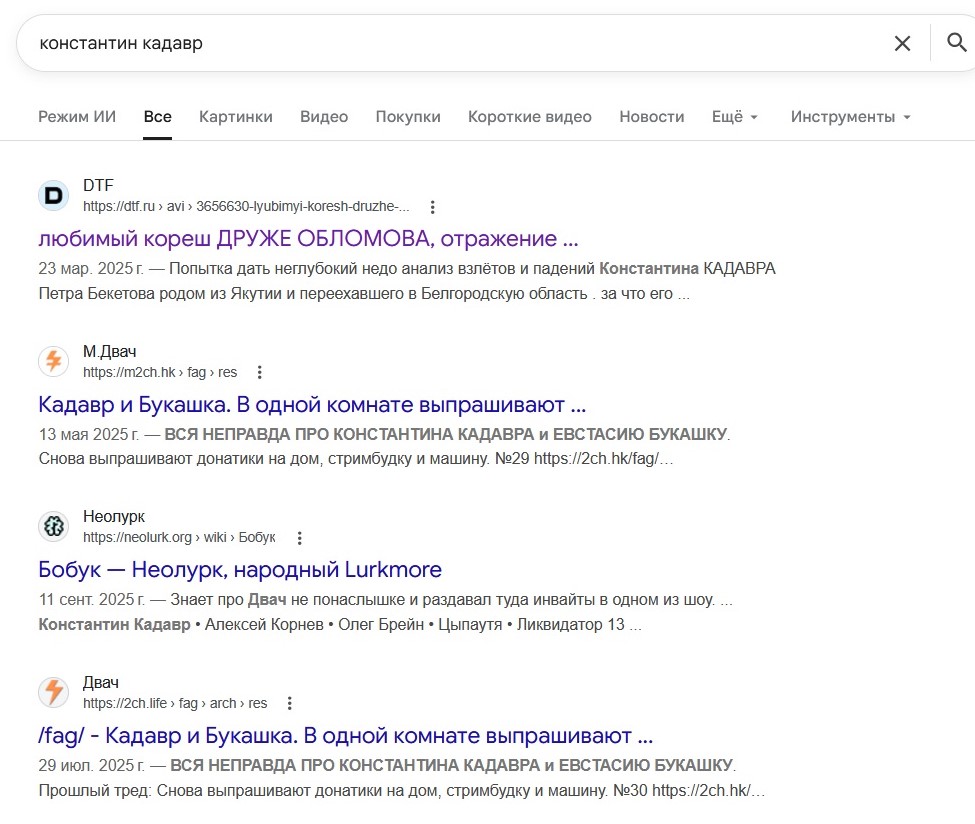Clear the search query with the X icon
Image resolution: width=975 pixels, height=824 pixels.
pos(902,43)
